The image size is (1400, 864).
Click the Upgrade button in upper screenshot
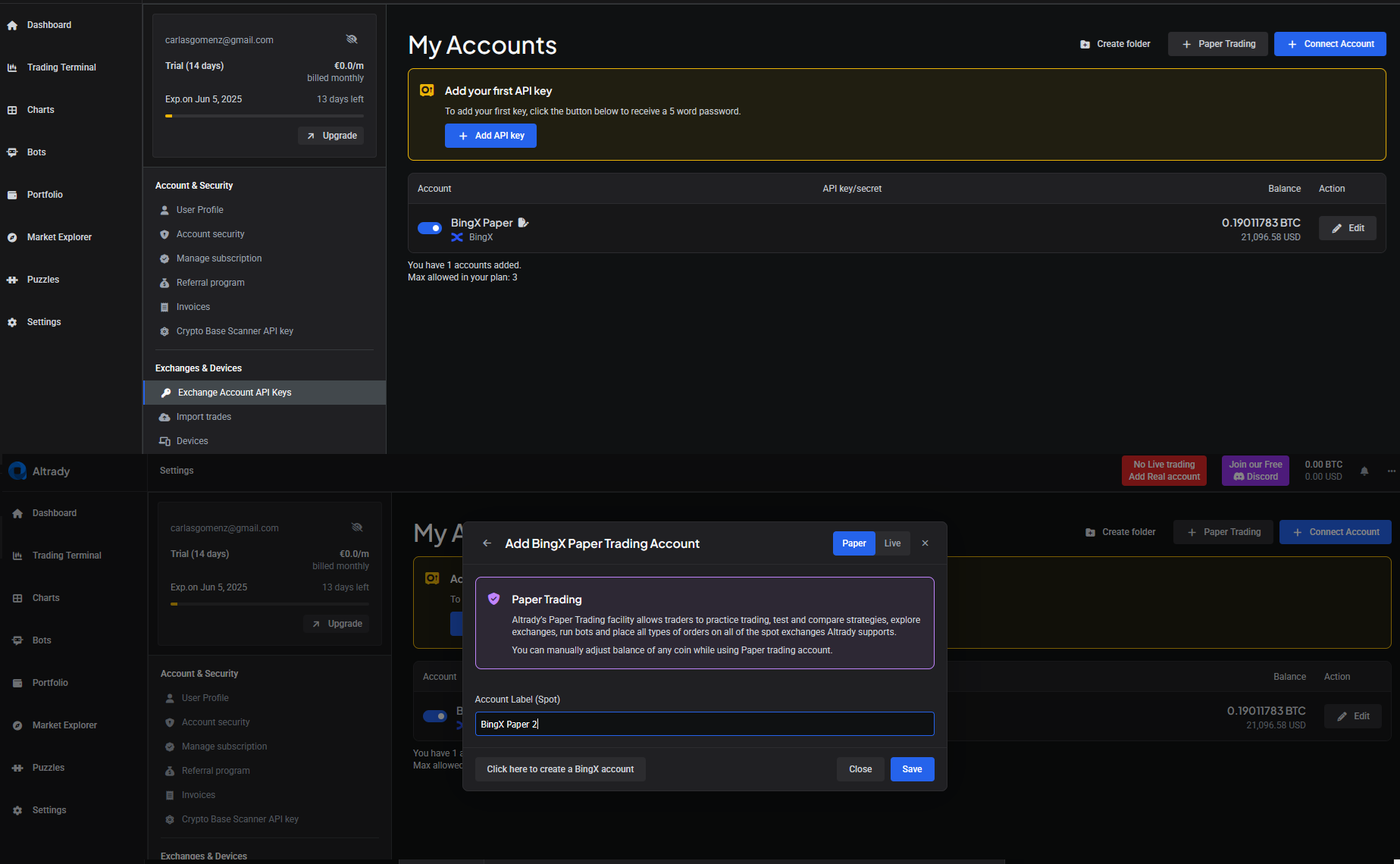(x=331, y=136)
